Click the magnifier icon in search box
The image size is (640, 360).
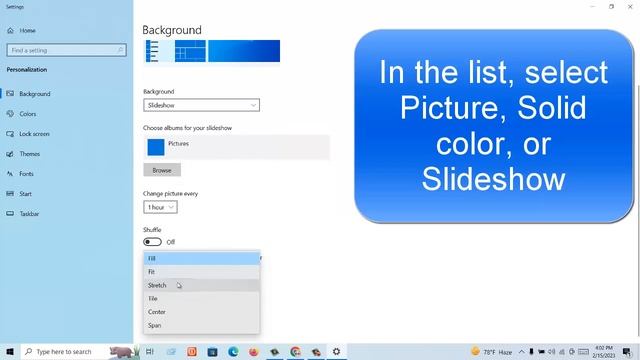point(120,50)
